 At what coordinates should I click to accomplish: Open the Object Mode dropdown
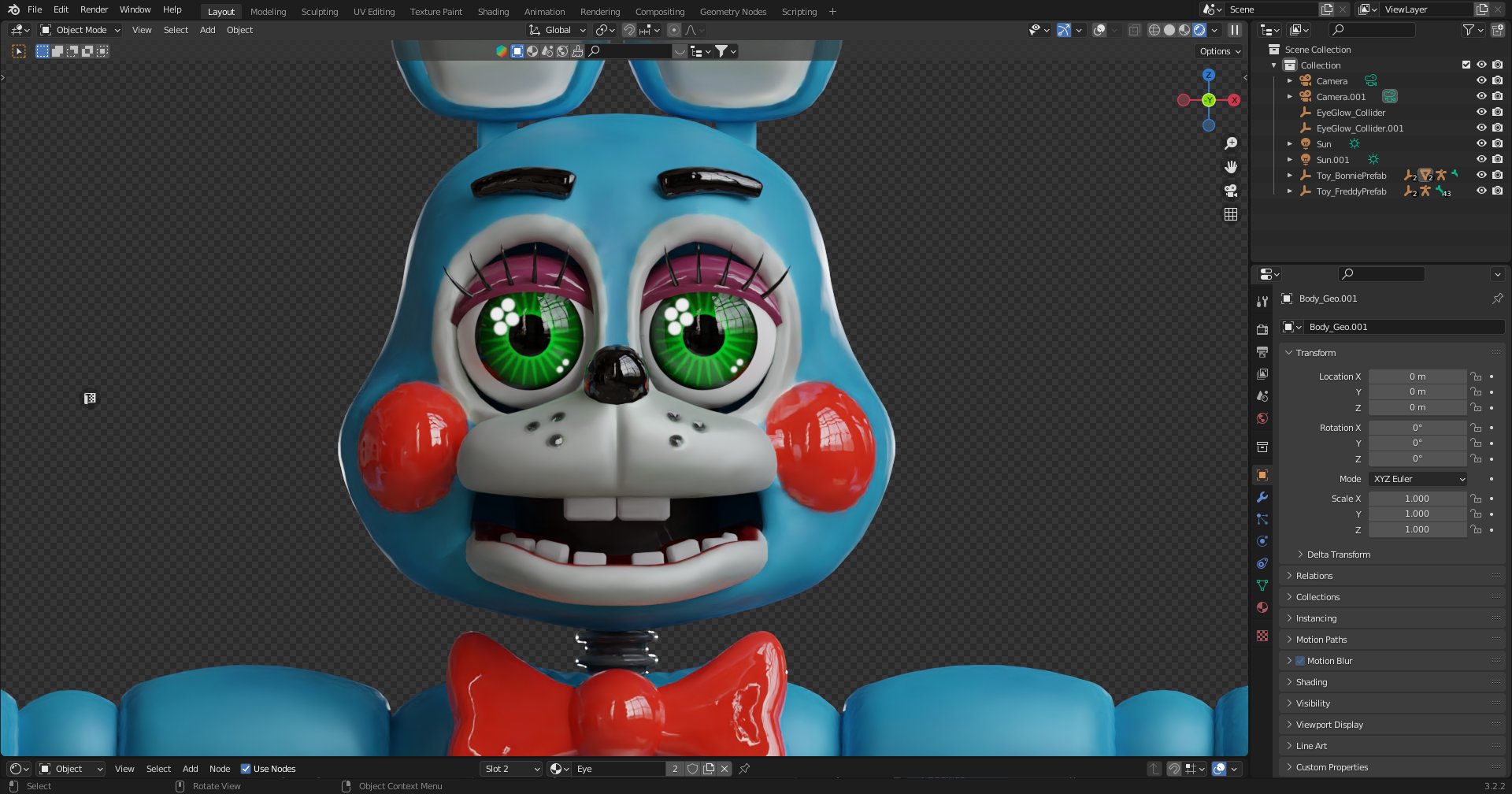pyautogui.click(x=80, y=30)
